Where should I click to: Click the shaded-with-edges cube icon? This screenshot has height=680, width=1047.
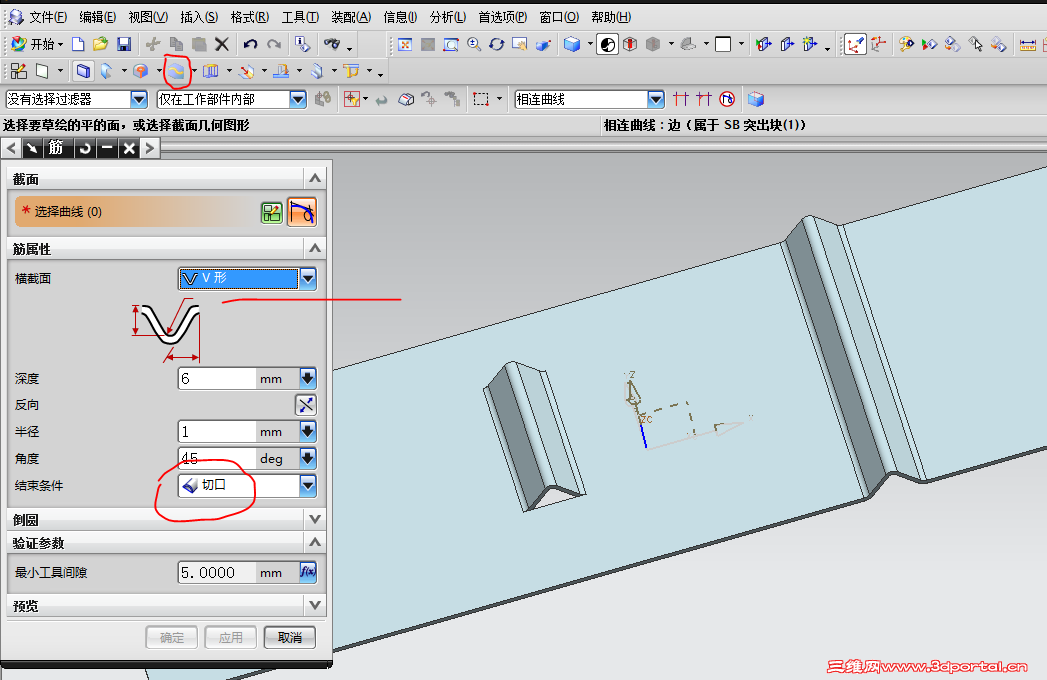pyautogui.click(x=572, y=44)
